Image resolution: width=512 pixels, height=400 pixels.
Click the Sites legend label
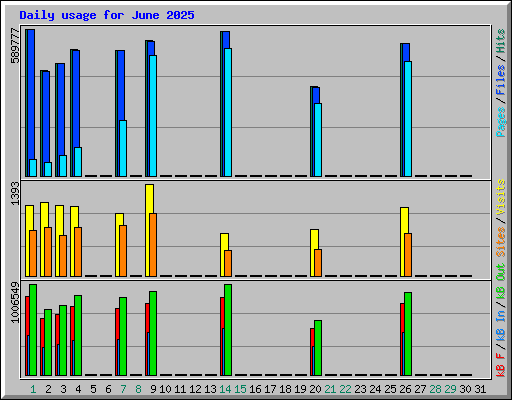coord(501,242)
